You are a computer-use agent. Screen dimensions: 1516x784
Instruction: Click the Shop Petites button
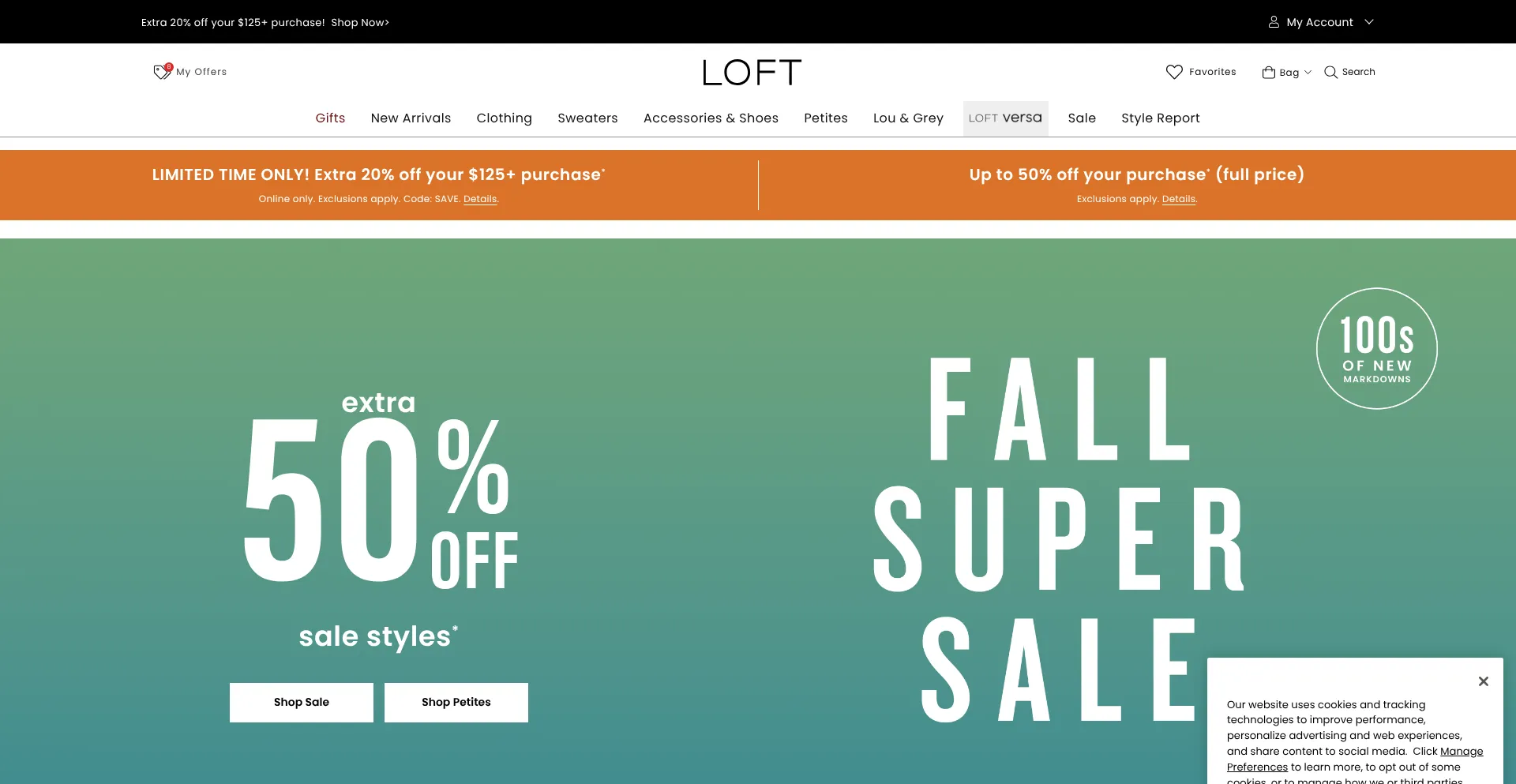tap(456, 702)
